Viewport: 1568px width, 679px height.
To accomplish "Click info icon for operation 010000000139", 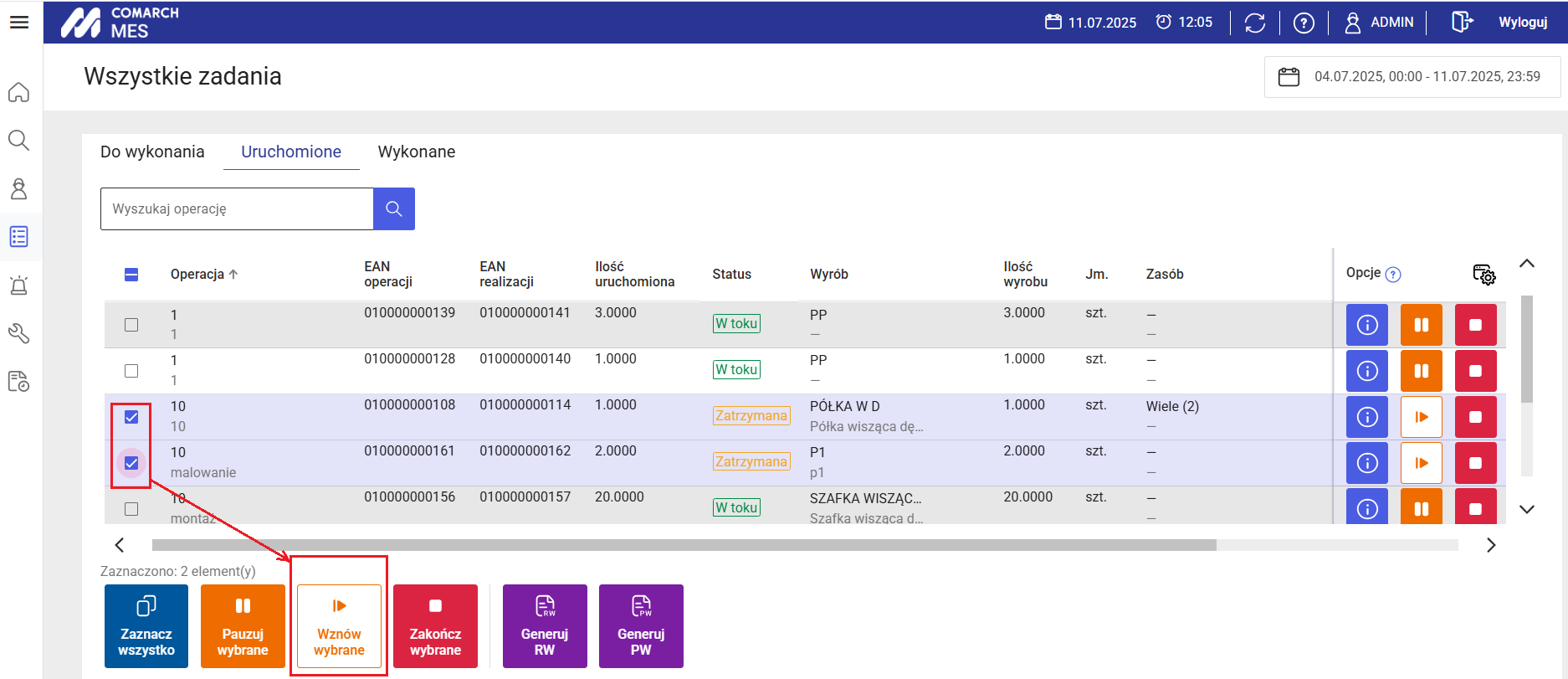I will coord(1366,325).
